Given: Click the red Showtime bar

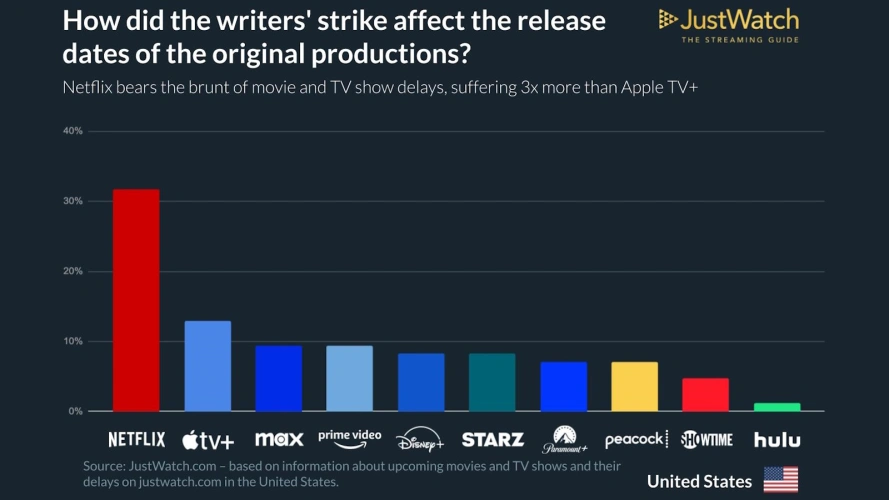Looking at the screenshot, I should (x=706, y=394).
